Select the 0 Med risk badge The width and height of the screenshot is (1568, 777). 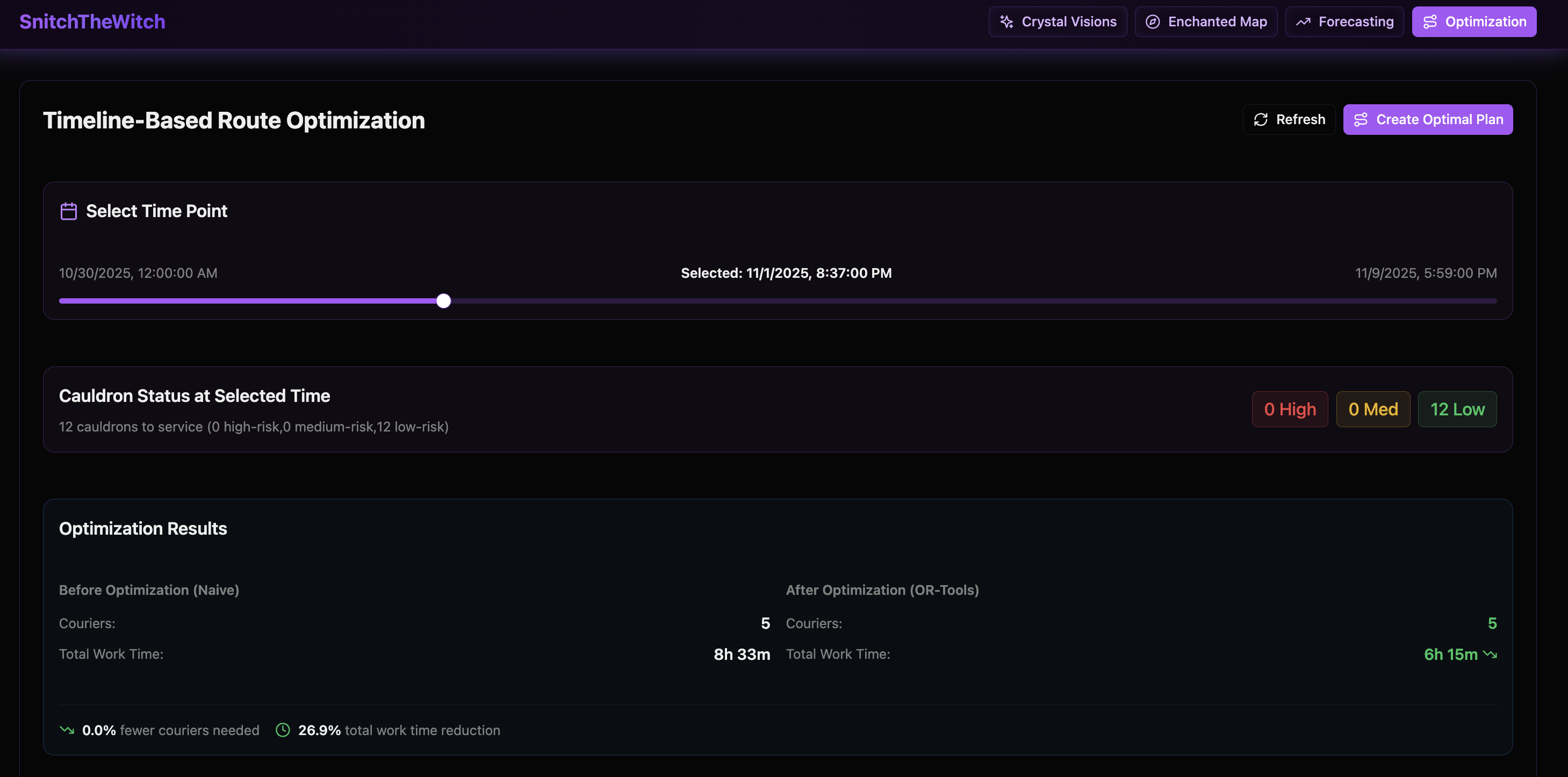coord(1372,409)
